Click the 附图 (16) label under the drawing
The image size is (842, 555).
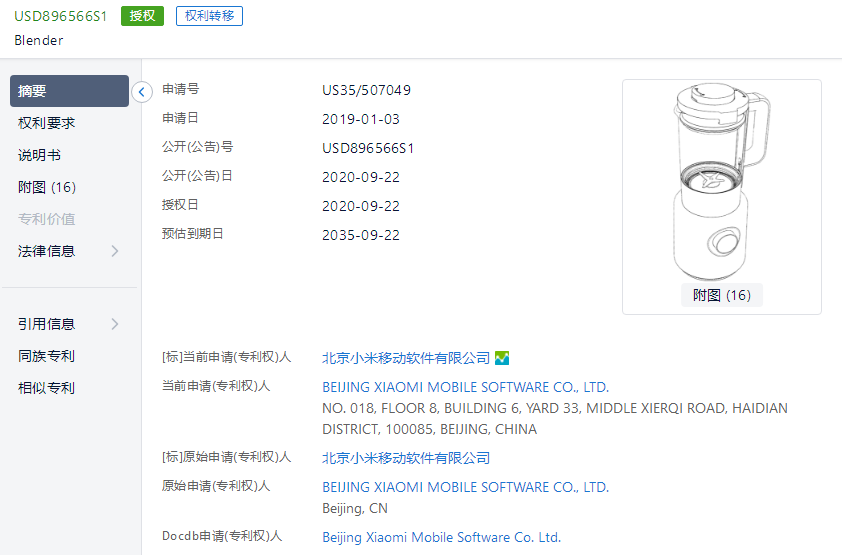click(722, 295)
